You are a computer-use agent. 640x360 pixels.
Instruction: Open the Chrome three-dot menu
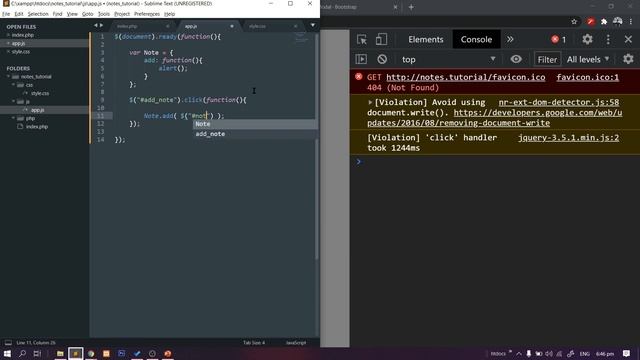[631, 22]
